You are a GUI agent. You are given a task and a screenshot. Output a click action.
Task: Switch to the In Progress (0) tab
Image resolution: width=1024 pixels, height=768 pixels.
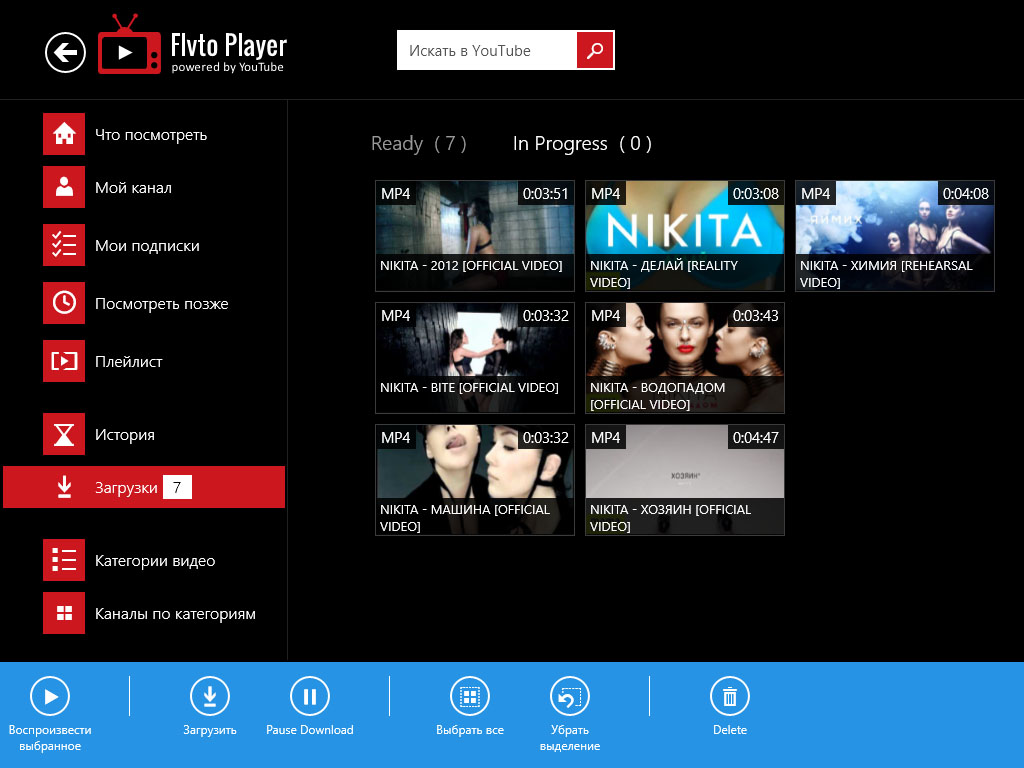tap(582, 144)
